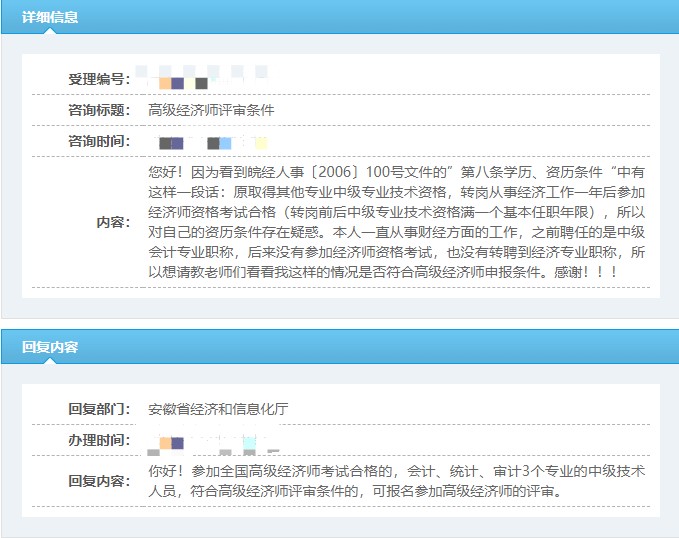Click the blurred 受理编号 value
Viewport: 679px width, 538px height.
(200, 77)
